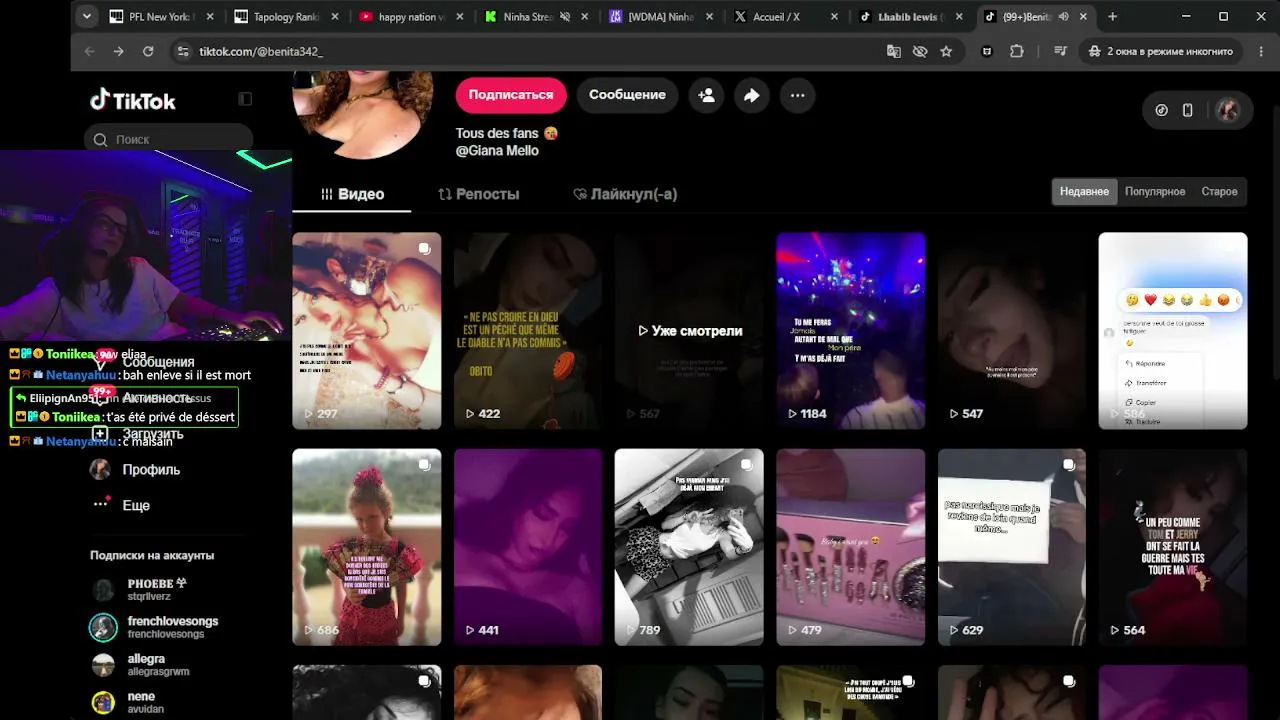Image resolution: width=1280 pixels, height=720 pixels.
Task: Click the crossed-eye tracking protection icon
Action: [x=920, y=51]
